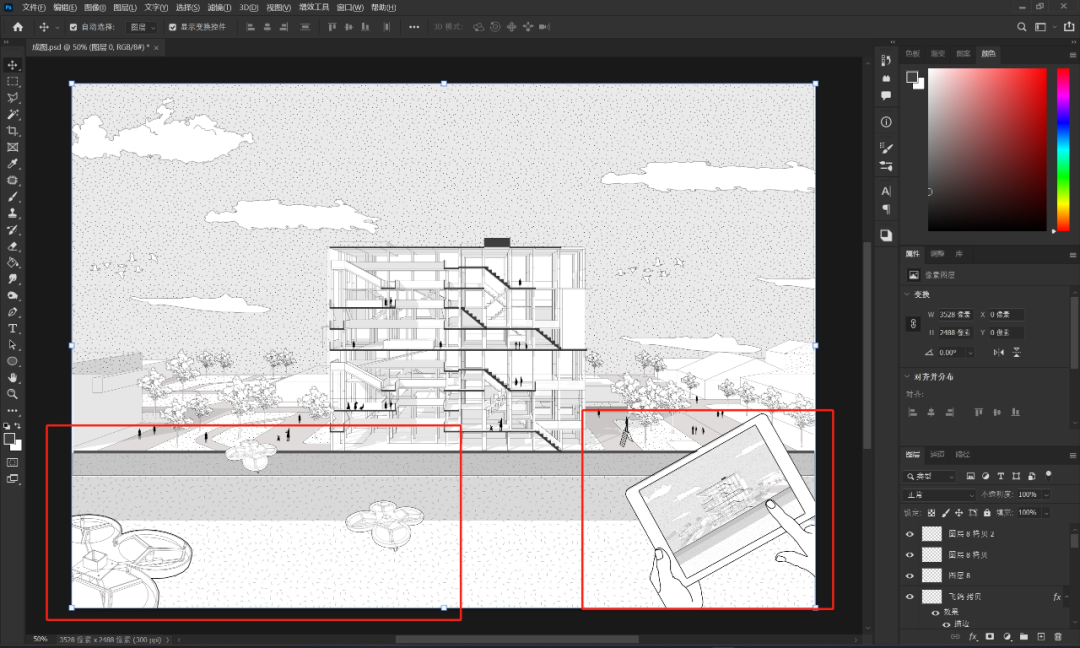Hide layer '图层 8'
The image size is (1080, 648).
(910, 575)
